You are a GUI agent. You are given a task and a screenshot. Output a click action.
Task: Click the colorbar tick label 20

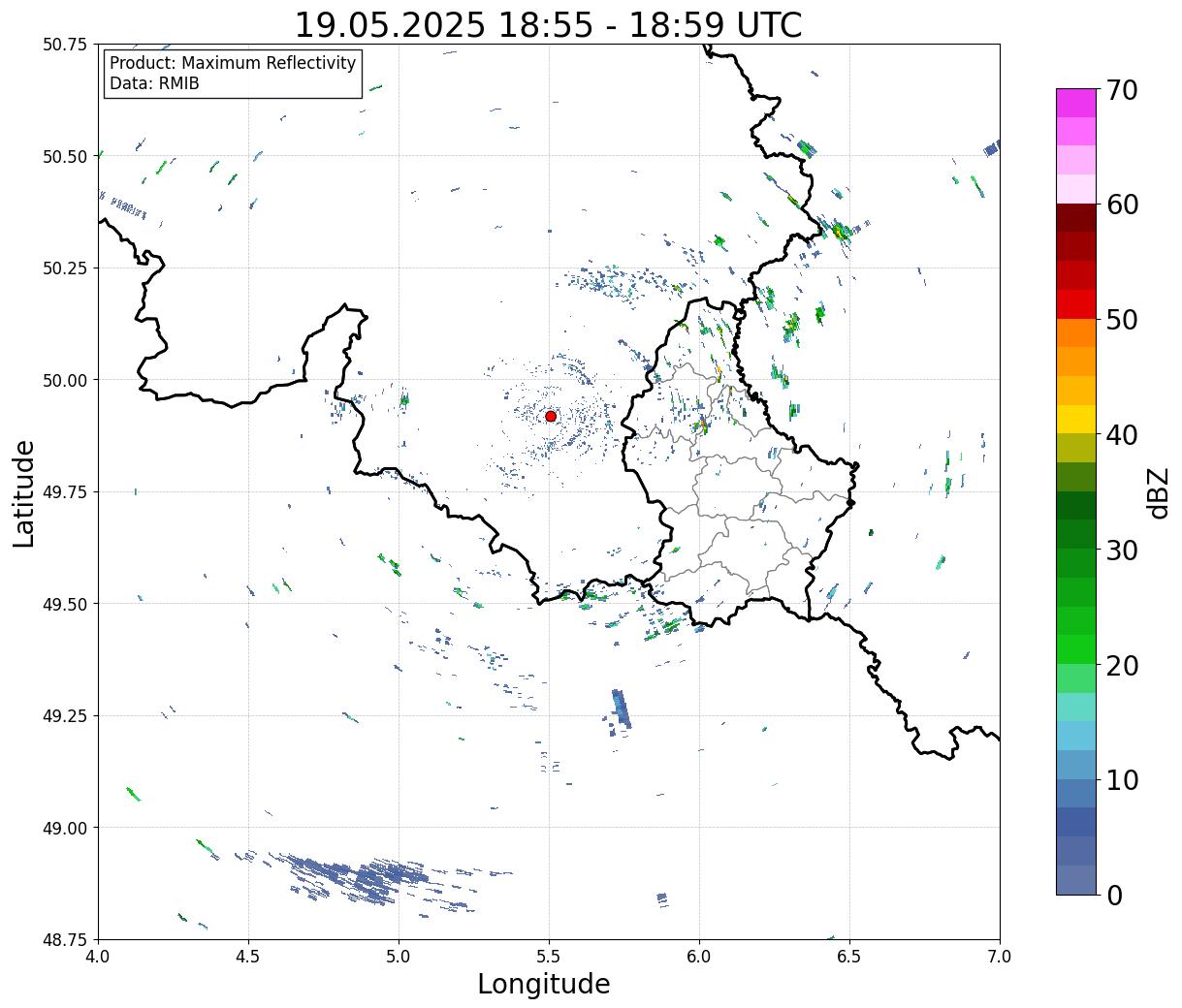[x=1121, y=665]
